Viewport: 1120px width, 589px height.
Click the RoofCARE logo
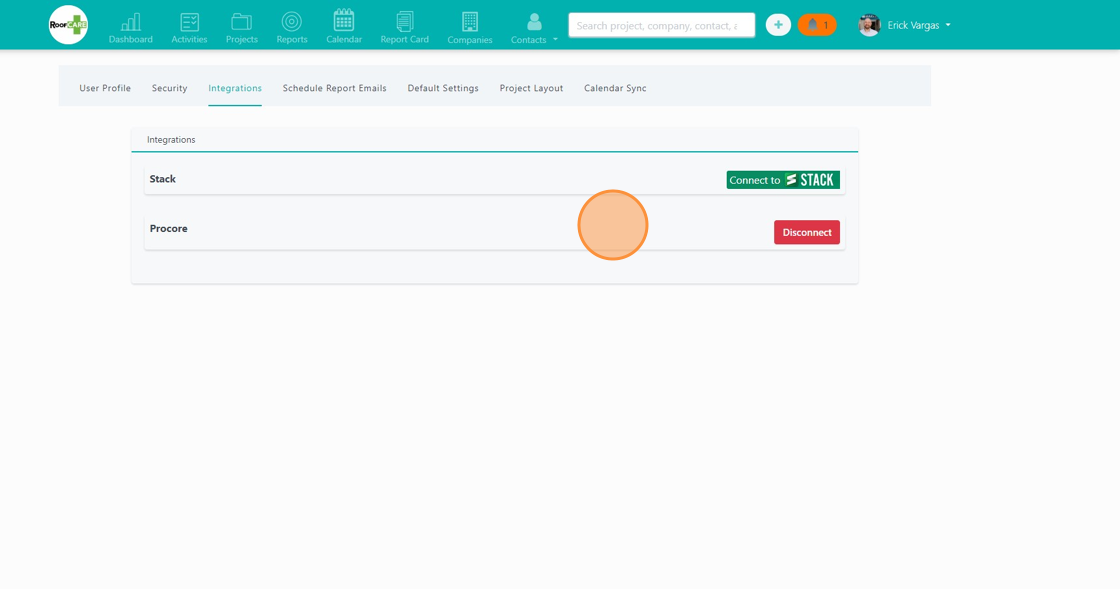67,24
